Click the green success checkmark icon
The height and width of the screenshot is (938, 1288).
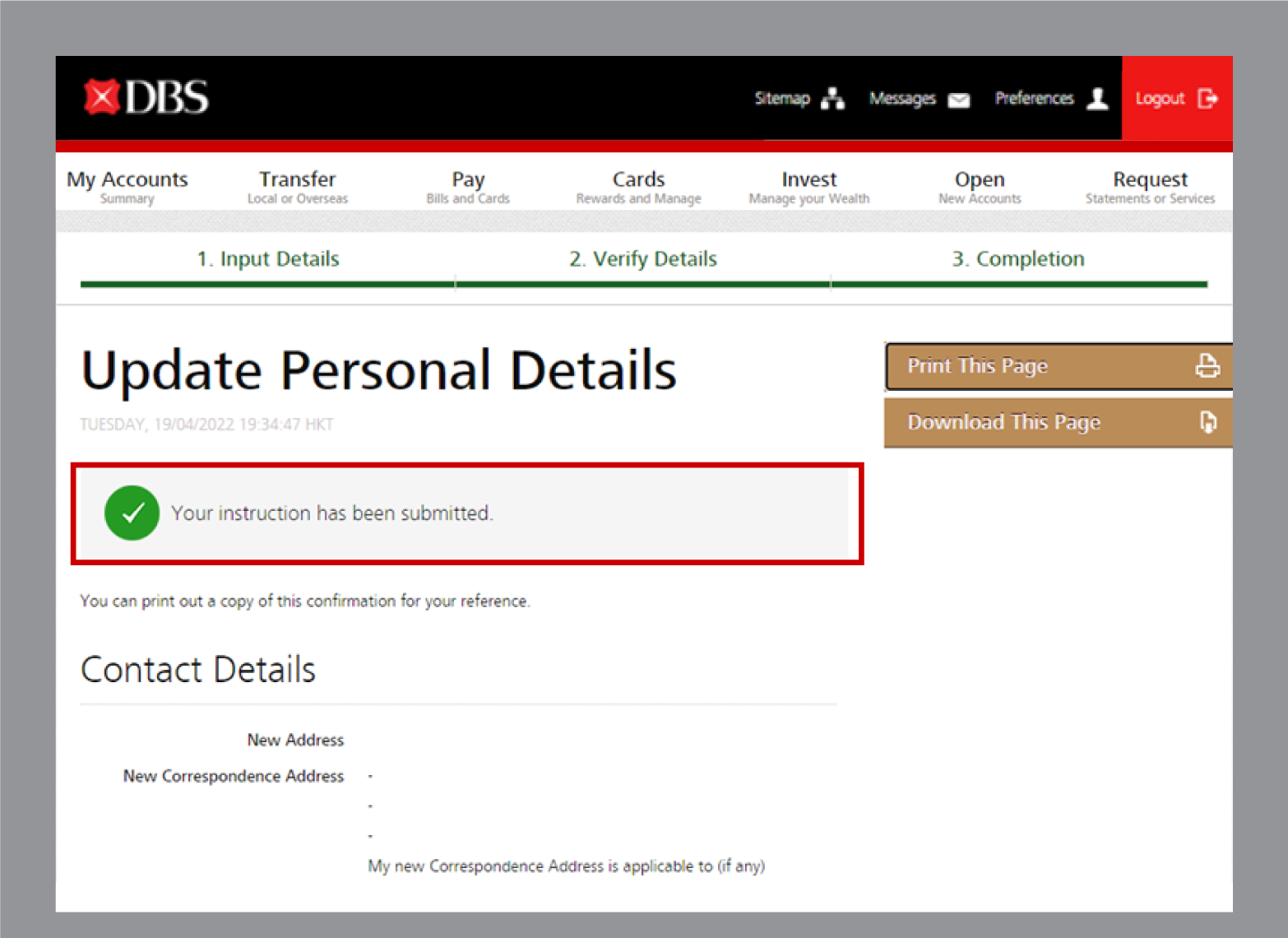click(x=132, y=513)
